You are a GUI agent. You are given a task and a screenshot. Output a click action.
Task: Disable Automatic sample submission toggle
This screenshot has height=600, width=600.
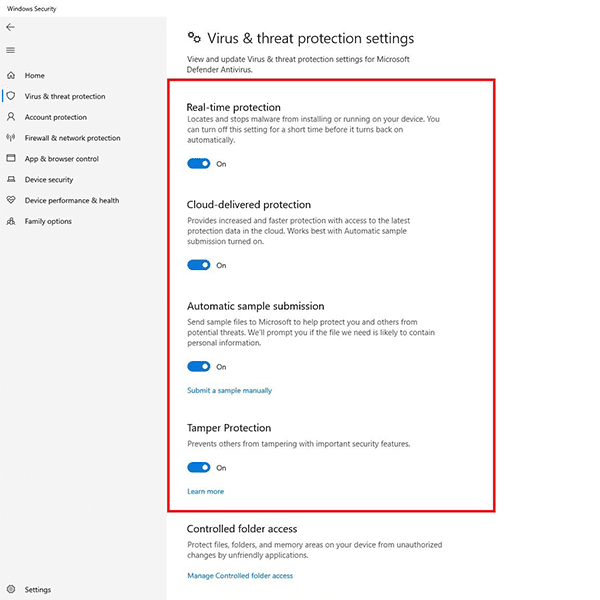coord(199,366)
